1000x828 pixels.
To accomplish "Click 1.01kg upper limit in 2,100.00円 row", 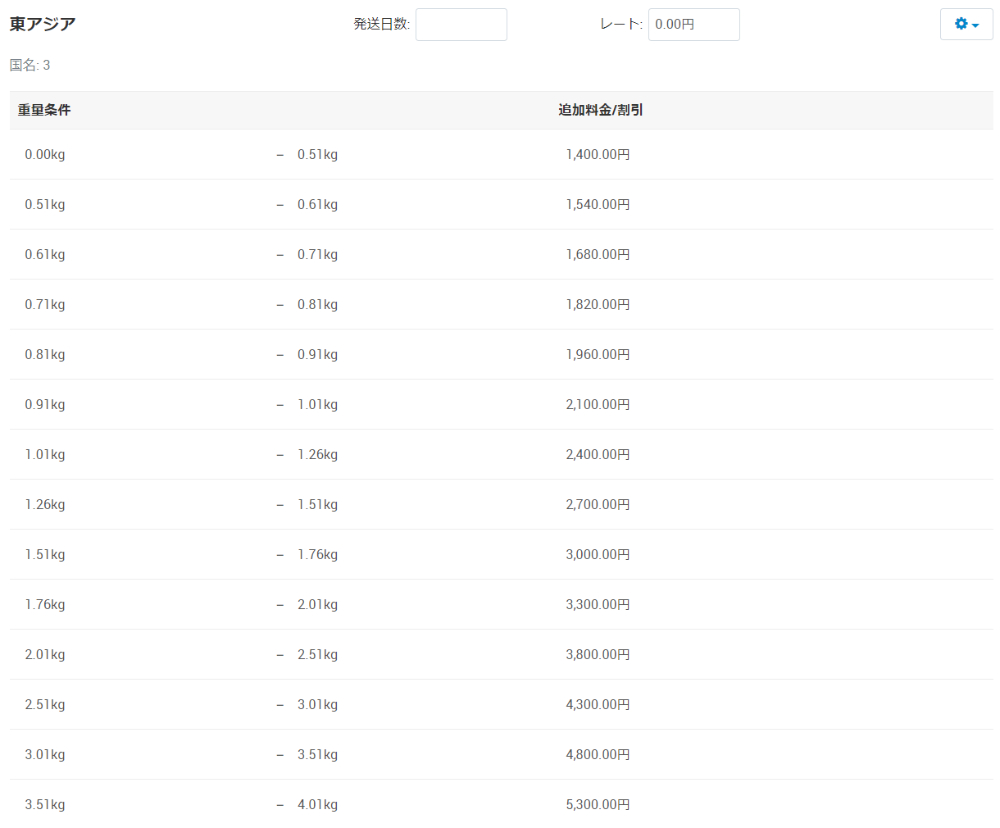I will 318,404.
